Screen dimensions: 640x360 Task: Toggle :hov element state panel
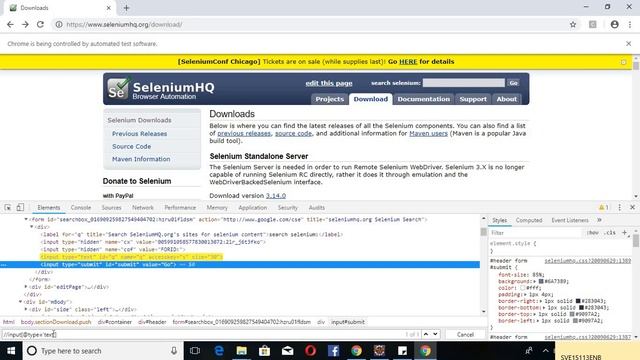coord(593,233)
